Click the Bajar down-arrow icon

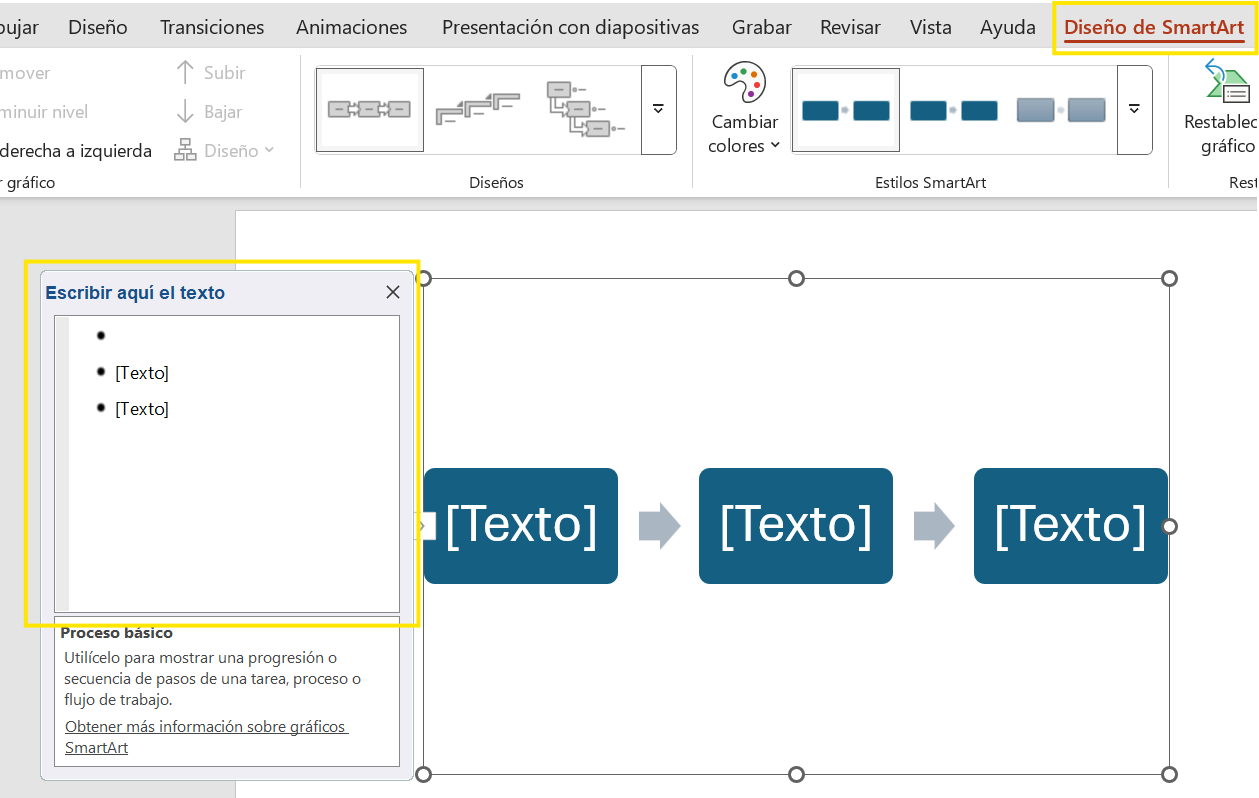(185, 112)
